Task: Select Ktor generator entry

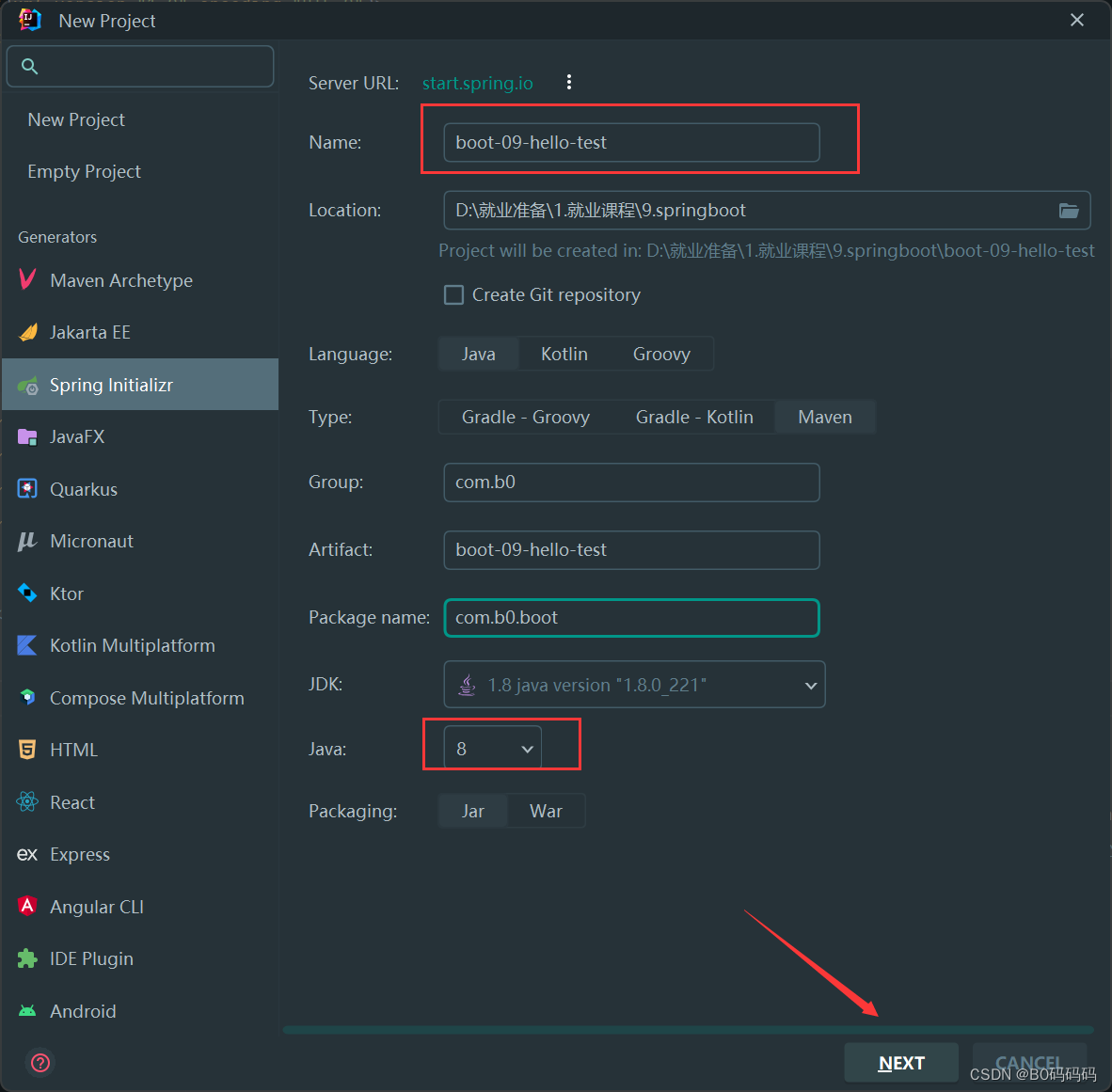Action: [140, 593]
